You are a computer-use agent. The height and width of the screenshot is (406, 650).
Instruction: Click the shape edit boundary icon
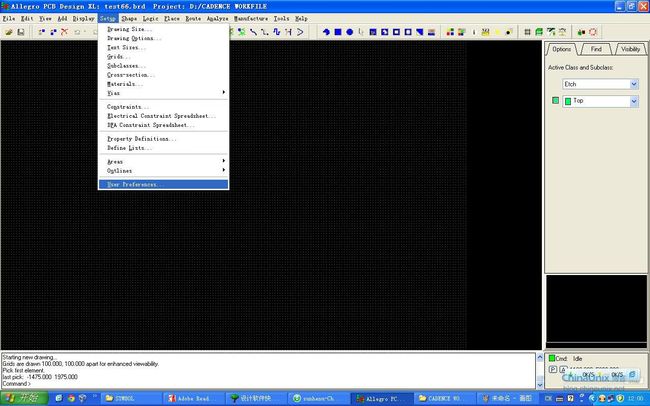pos(385,32)
